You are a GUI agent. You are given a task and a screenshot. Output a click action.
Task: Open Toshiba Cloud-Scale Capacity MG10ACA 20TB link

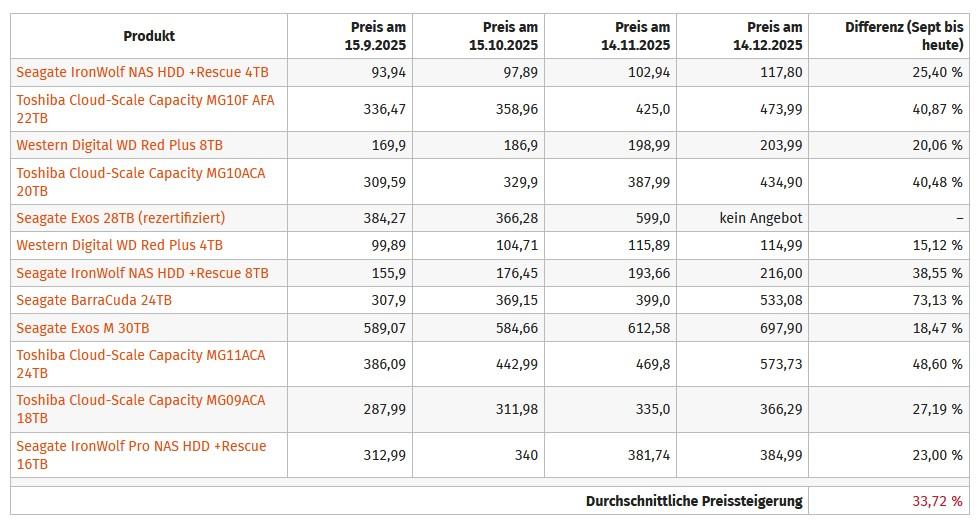[140, 181]
